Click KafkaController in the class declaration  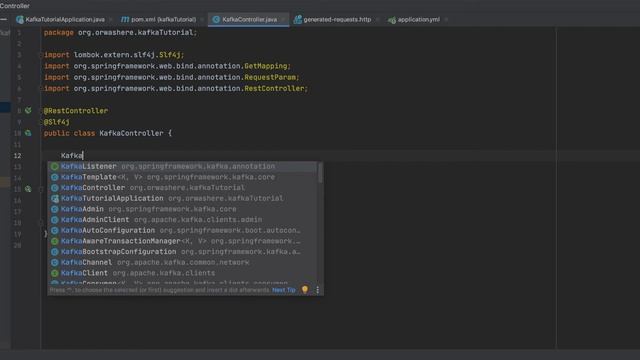tap(131, 133)
